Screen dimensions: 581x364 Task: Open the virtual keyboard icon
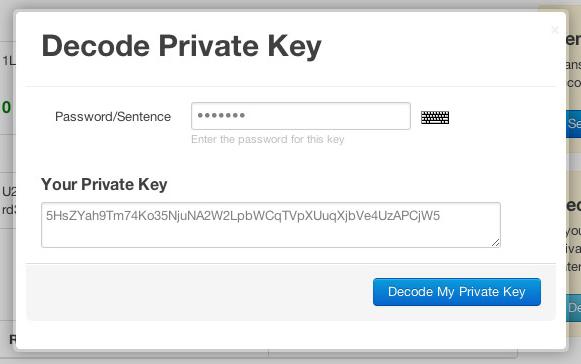pyautogui.click(x=435, y=118)
